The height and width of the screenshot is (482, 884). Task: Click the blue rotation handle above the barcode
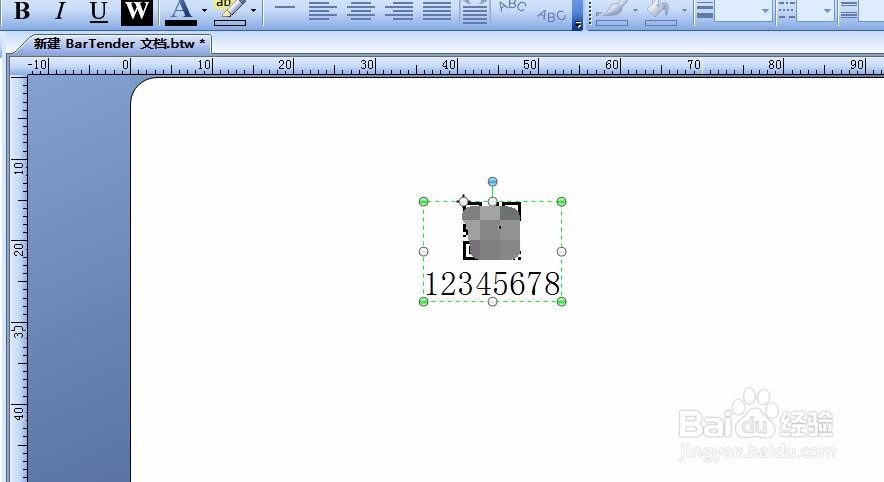coord(493,182)
